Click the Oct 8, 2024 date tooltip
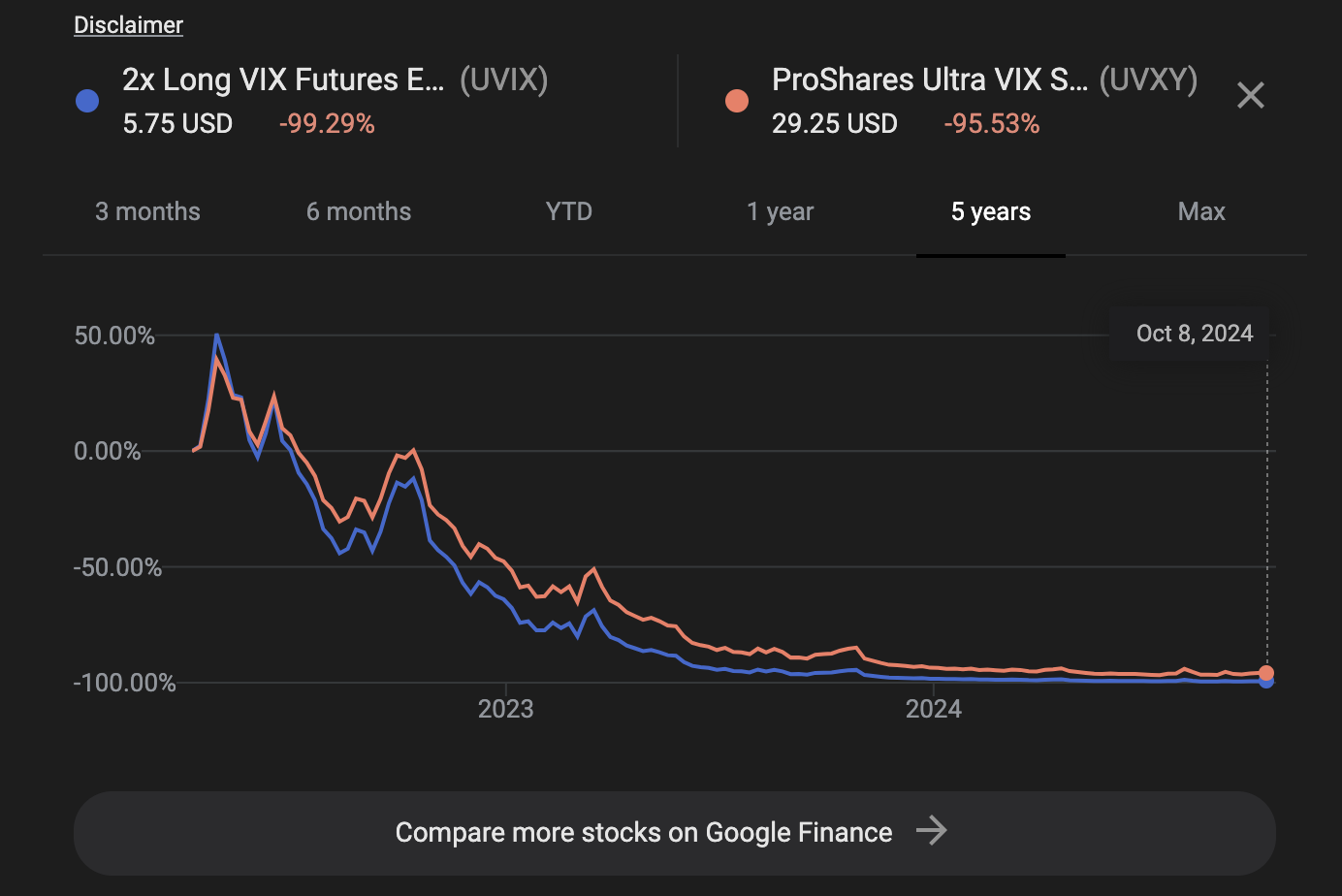The image size is (1342, 896). 1194,334
